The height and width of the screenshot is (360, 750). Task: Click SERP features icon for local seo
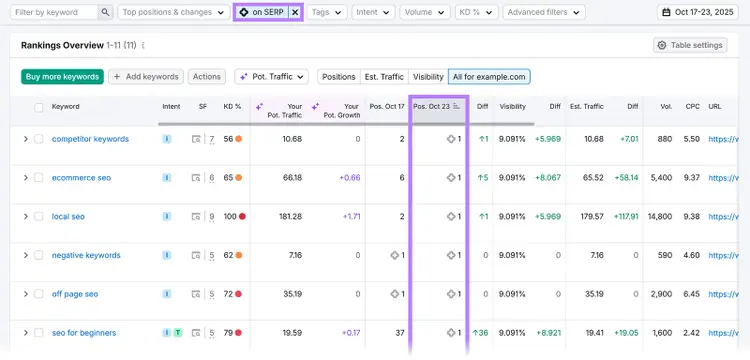pyautogui.click(x=196, y=217)
